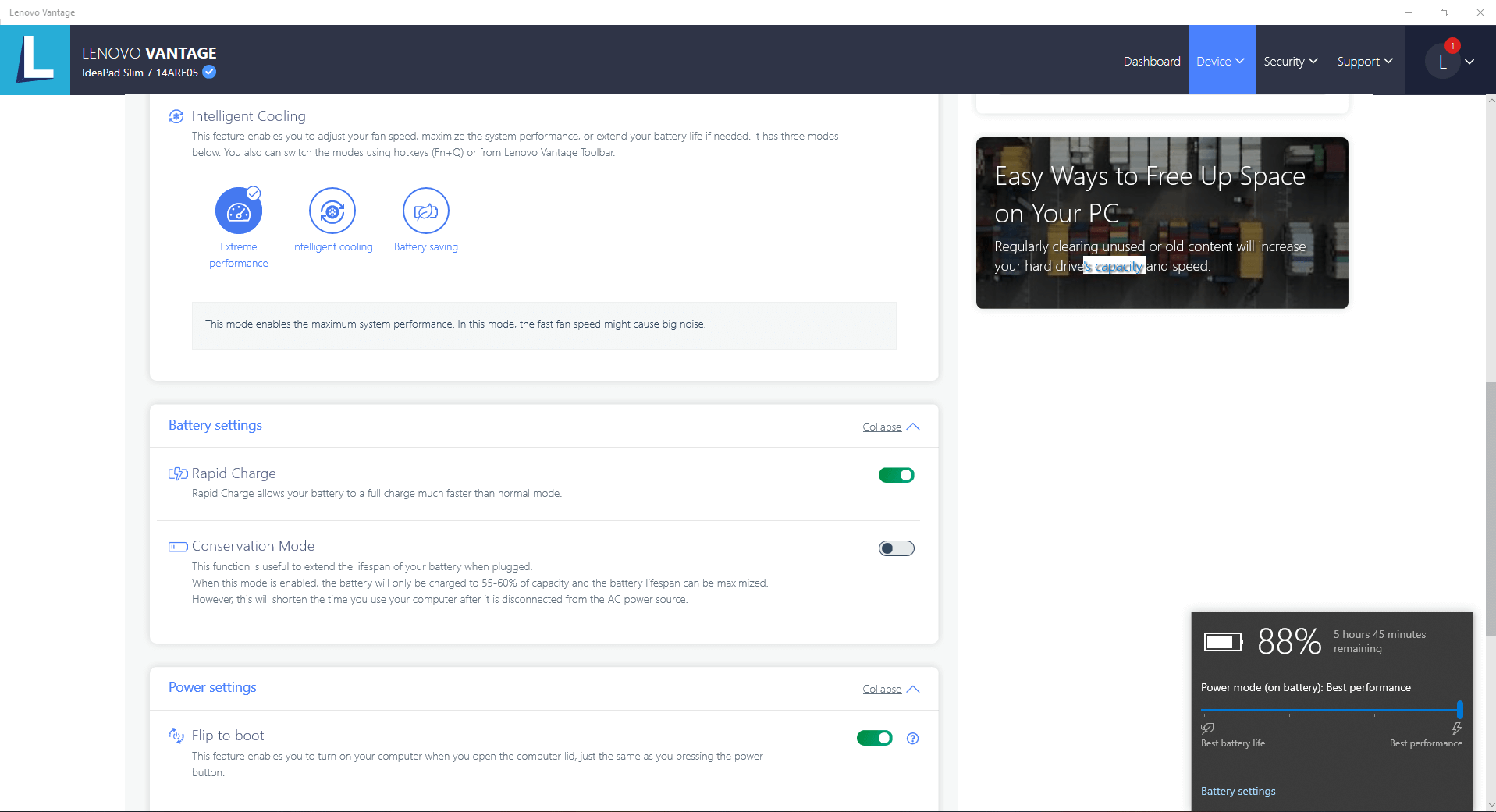
Task: Click the Best performance lightning icon
Action: click(1456, 729)
